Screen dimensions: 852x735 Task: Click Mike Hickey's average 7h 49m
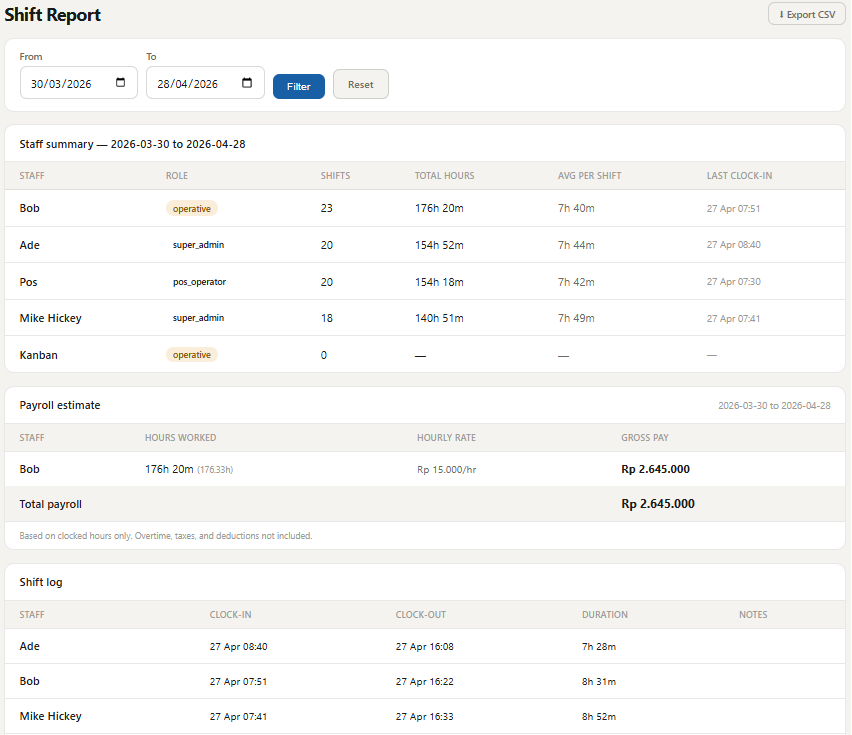(x=577, y=318)
